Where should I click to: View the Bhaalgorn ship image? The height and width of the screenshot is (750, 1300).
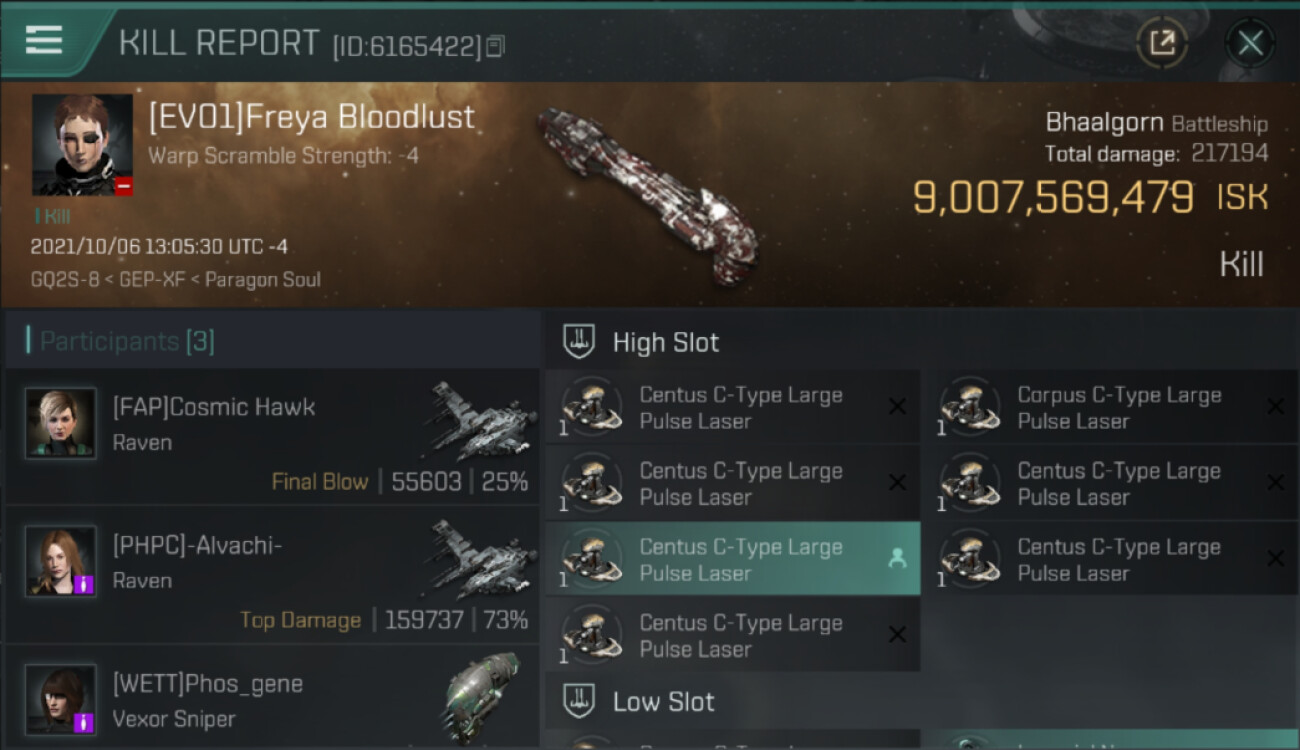[647, 195]
